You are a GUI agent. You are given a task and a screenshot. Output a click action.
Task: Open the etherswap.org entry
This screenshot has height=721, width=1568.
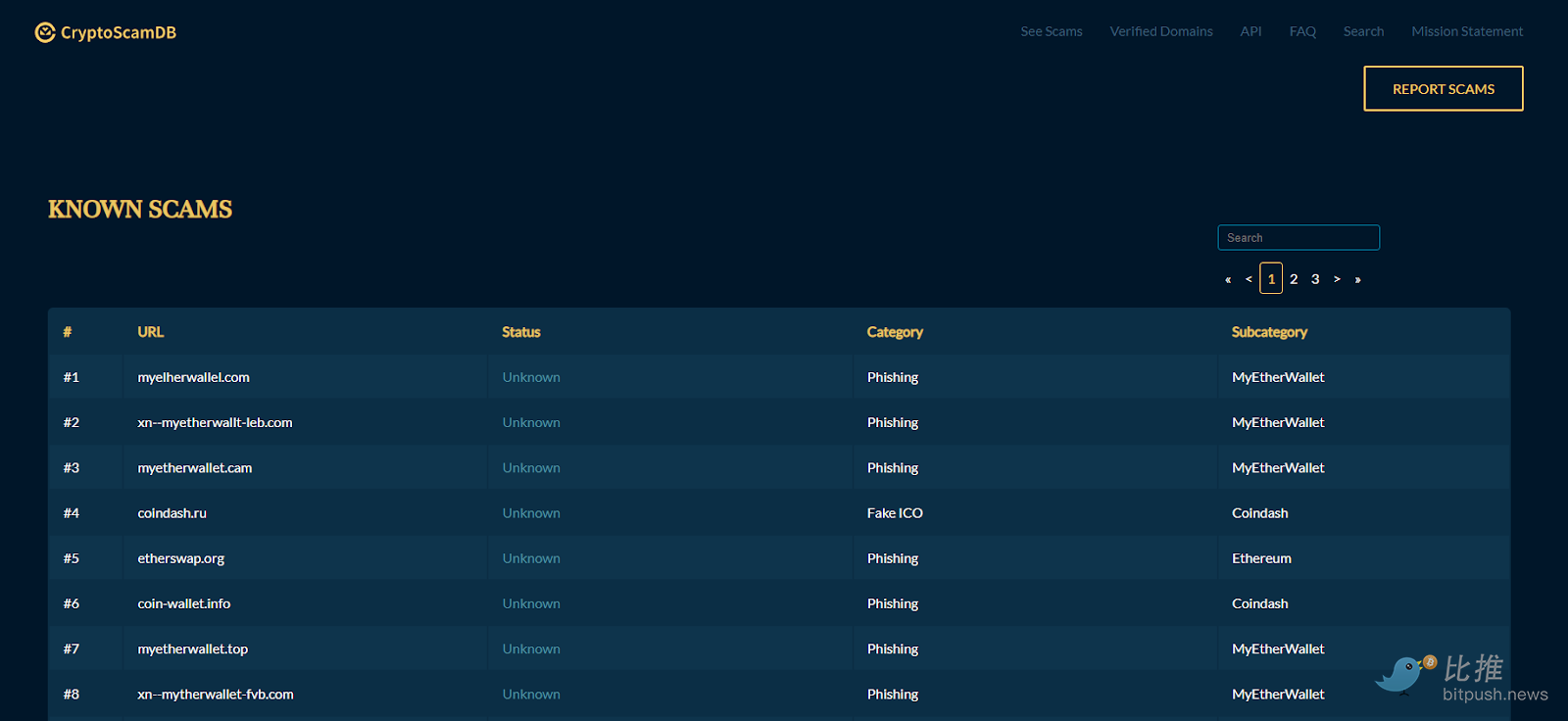tap(181, 558)
